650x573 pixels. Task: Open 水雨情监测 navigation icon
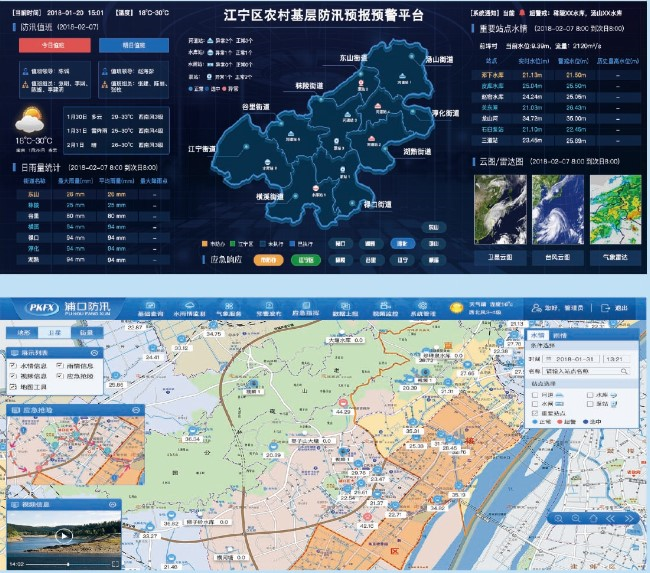coord(189,306)
